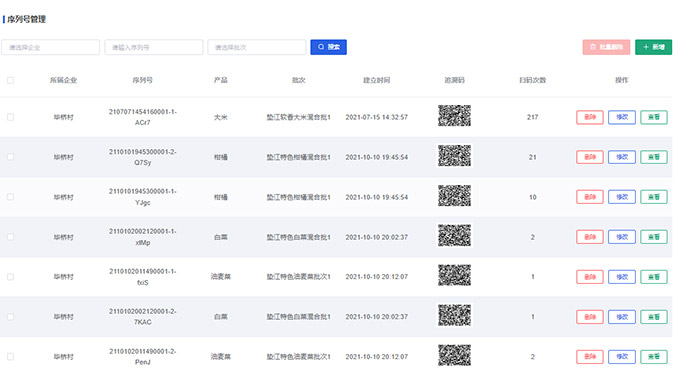Open QR code for serial ending 7KAC
680x368 pixels.
click(454, 315)
